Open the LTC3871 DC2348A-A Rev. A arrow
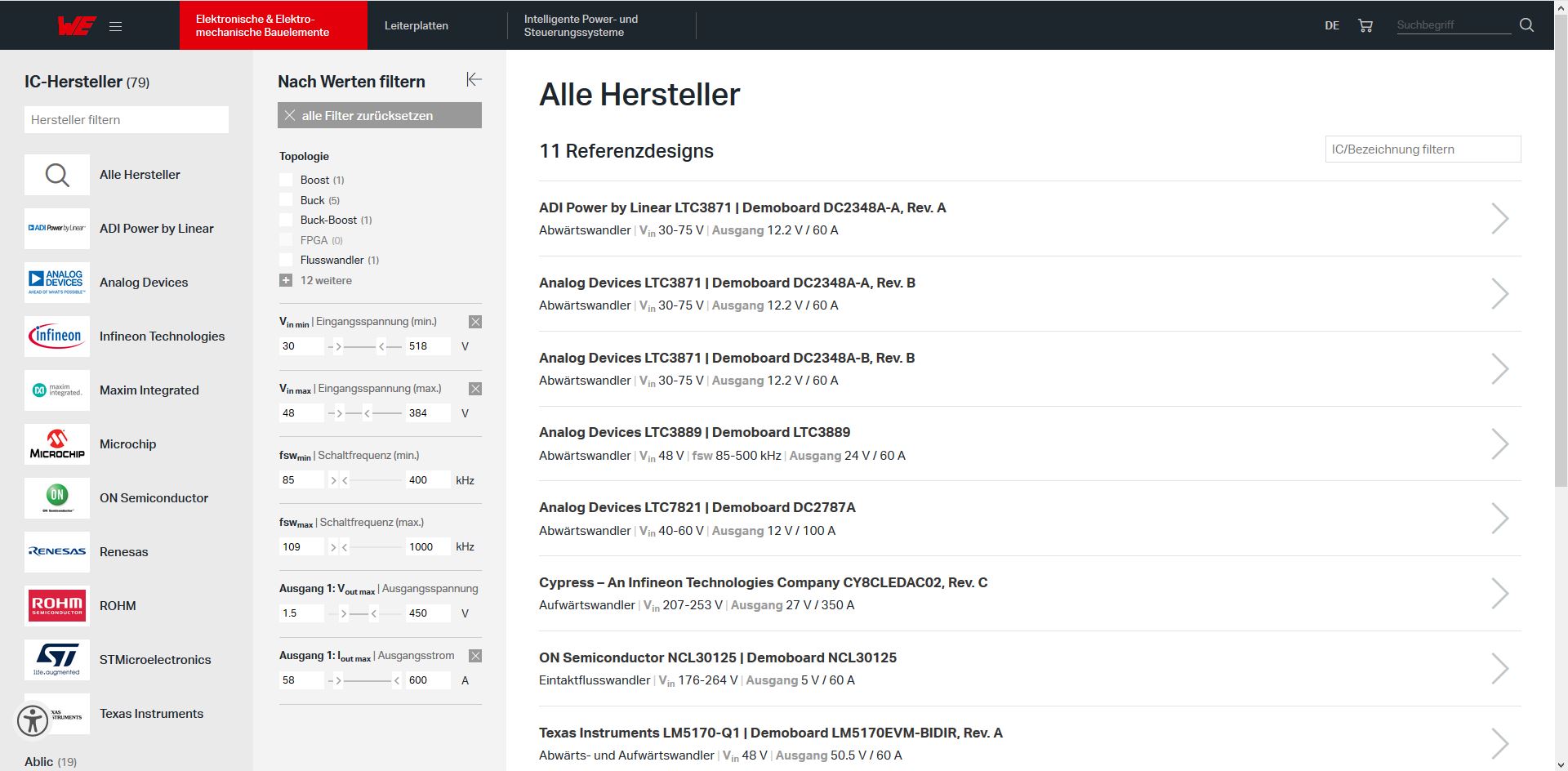Image resolution: width=1568 pixels, height=771 pixels. [1499, 219]
